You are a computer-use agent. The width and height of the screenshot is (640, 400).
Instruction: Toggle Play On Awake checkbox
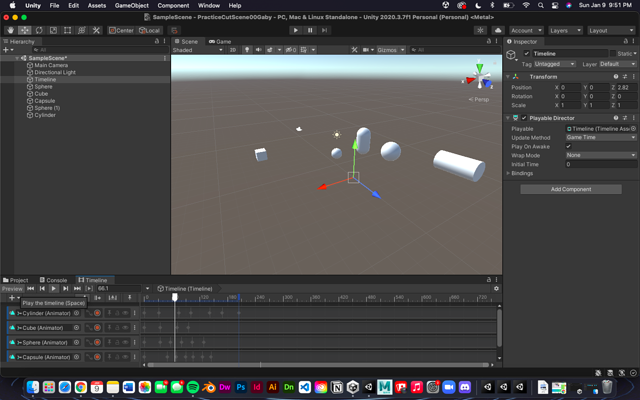pyautogui.click(x=568, y=146)
